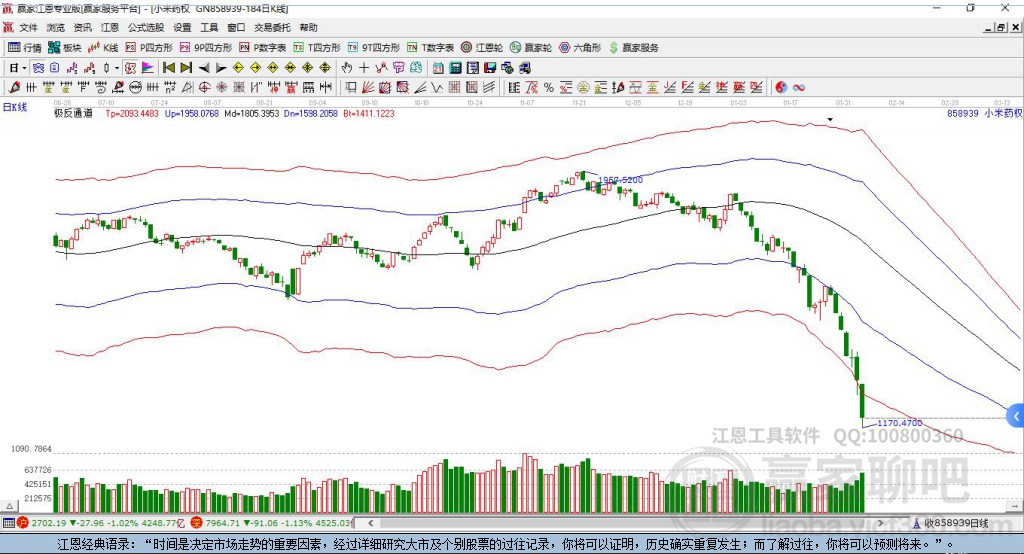The width and height of the screenshot is (1024, 554).
Task: Click the blue infinity symbol icon
Action: [x=799, y=88]
